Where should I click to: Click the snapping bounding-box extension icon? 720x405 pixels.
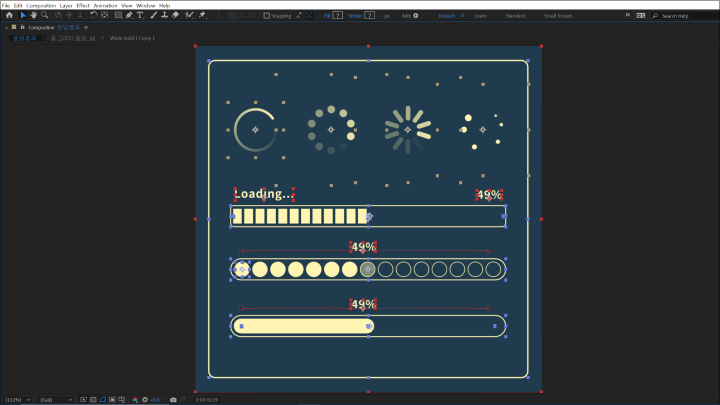[x=309, y=16]
